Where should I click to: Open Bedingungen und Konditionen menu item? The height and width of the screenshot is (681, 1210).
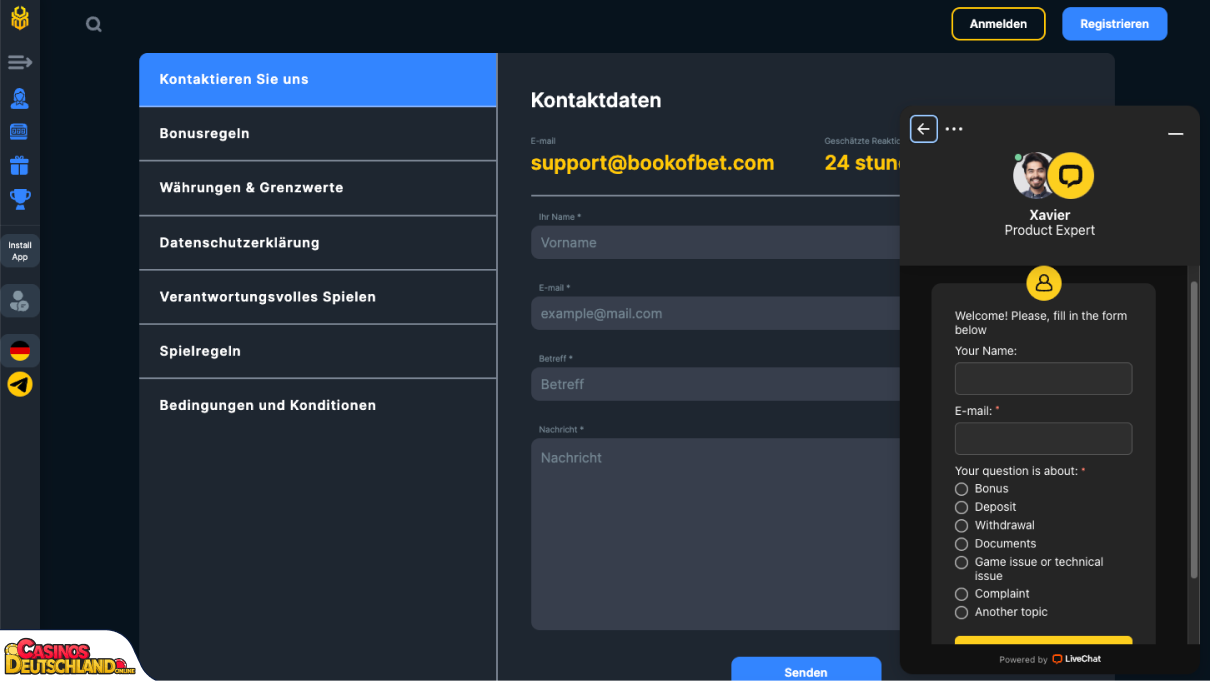[317, 405]
